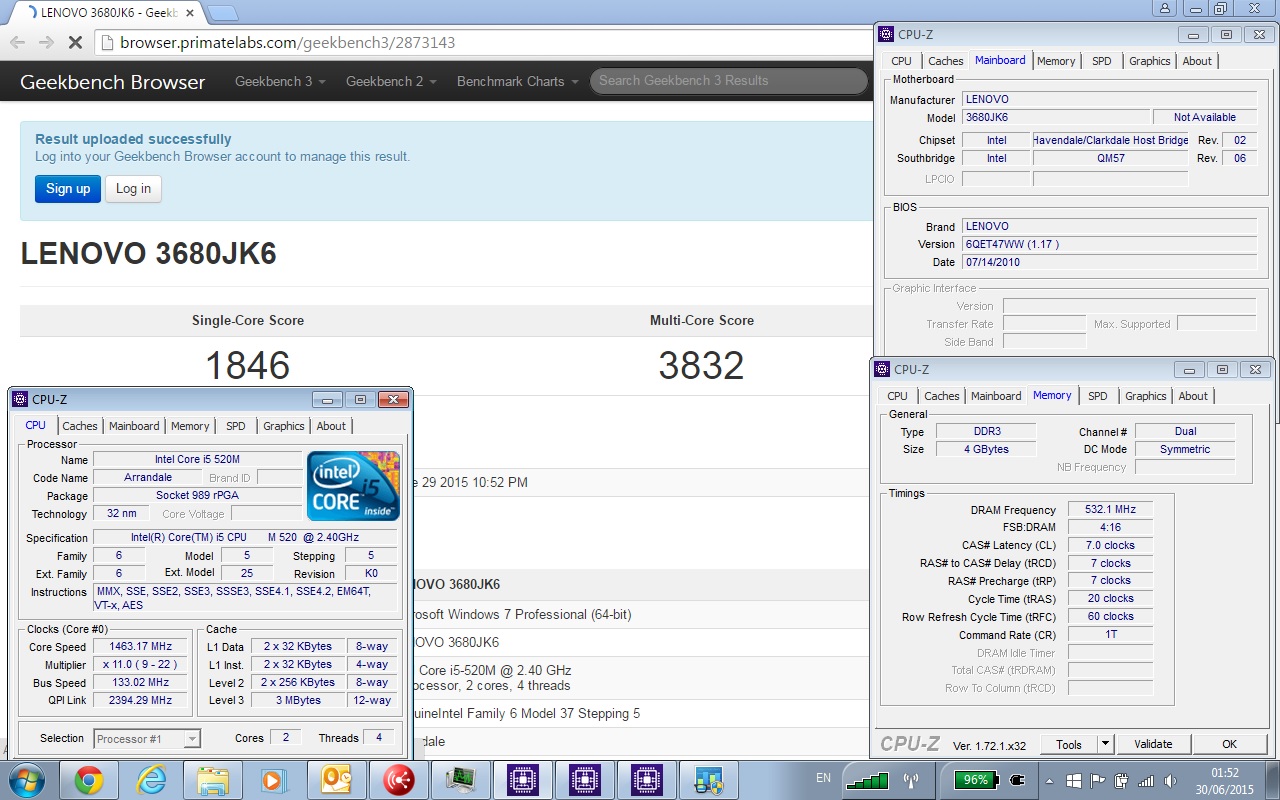Switch to the SPD tab in the CPU-Z CPU window
Viewport: 1280px width, 800px height.
point(235,426)
